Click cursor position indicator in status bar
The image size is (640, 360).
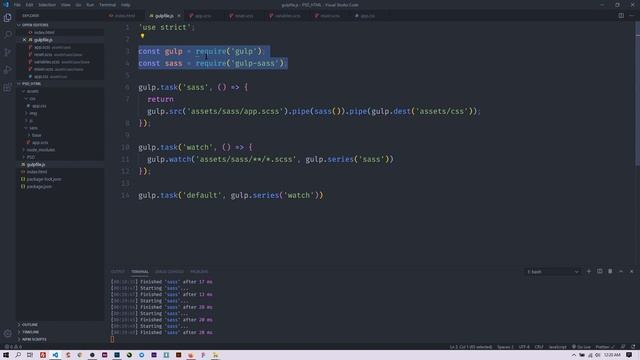tap(471, 347)
